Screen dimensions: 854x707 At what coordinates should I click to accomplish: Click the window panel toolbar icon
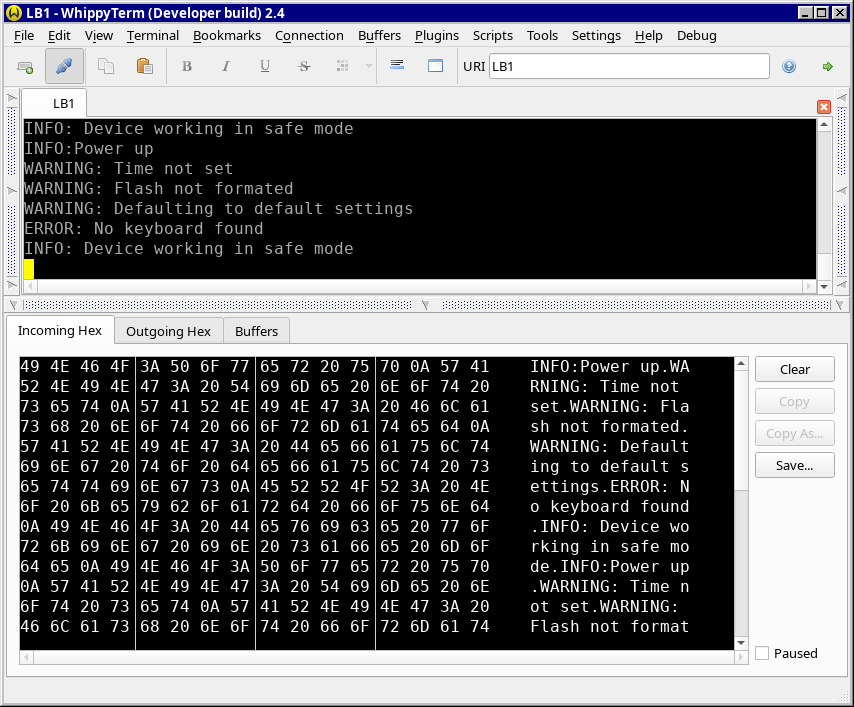click(x=435, y=66)
